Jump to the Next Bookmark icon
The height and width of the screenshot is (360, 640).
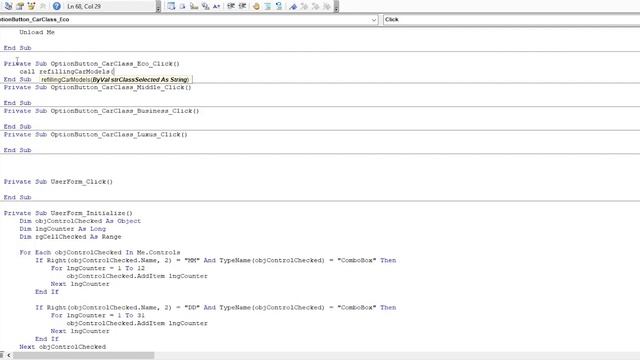click(304, 6)
